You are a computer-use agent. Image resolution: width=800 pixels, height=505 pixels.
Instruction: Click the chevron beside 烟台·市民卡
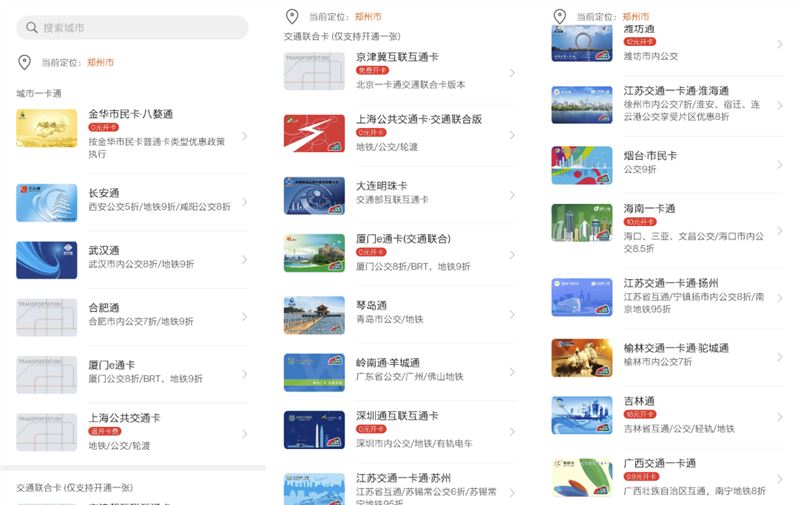pos(780,165)
